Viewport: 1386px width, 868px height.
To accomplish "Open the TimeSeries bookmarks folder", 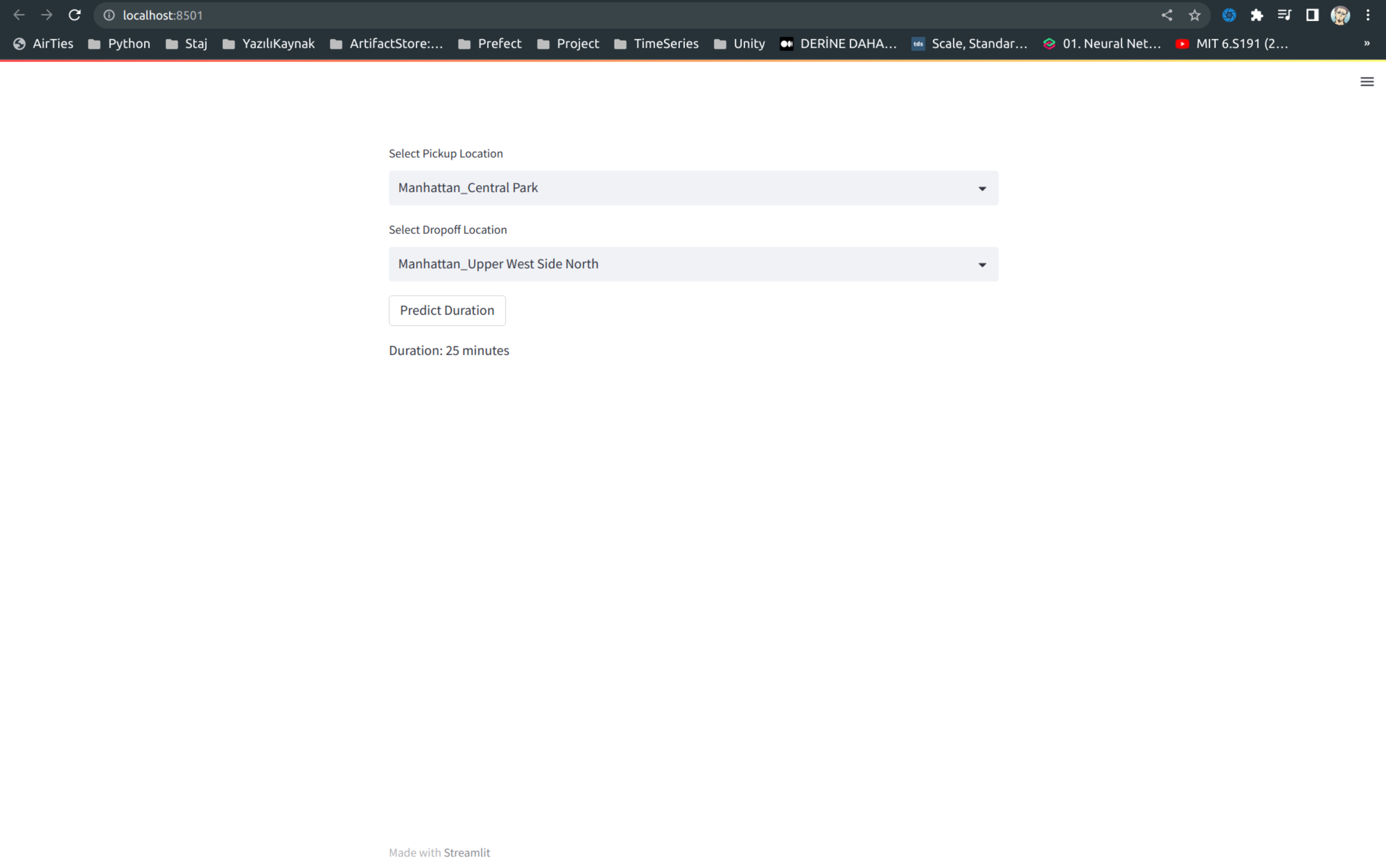I will (x=667, y=43).
